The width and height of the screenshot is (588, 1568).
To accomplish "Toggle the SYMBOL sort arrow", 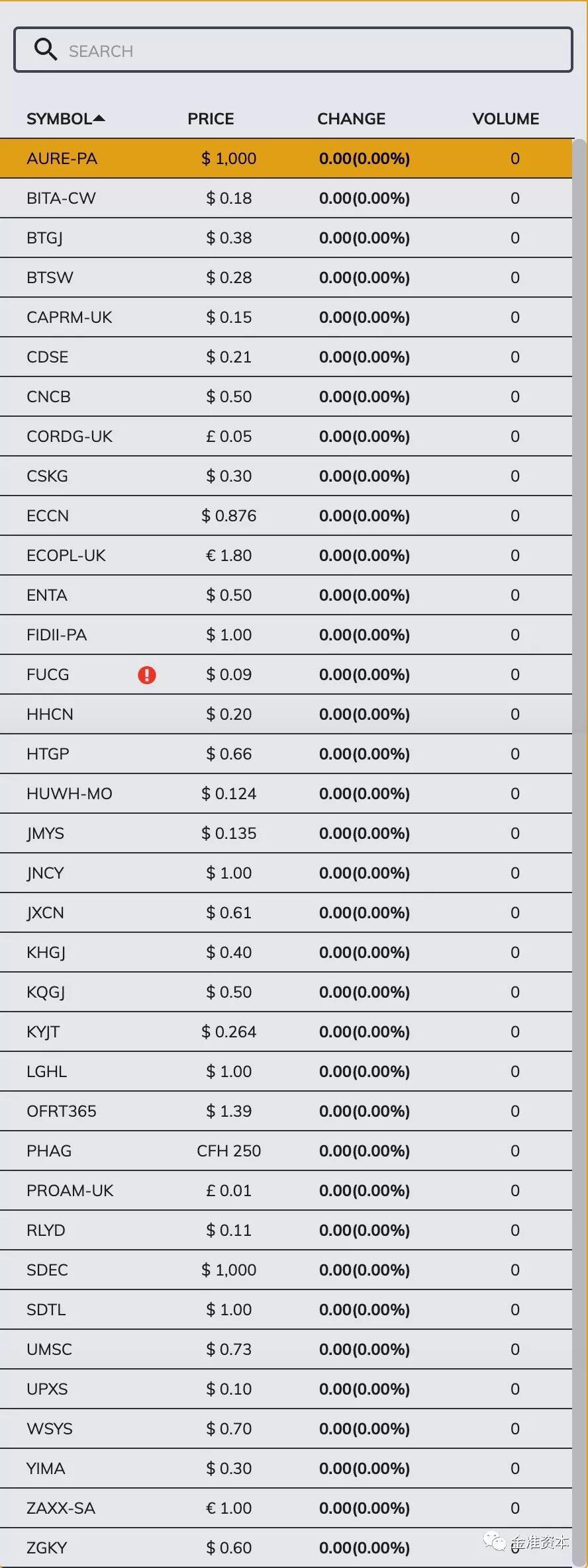I will tap(99, 118).
